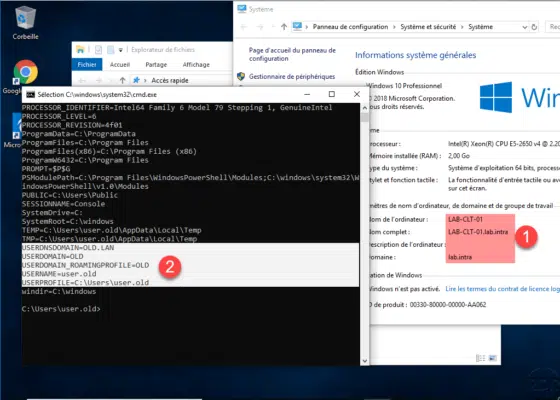Switch to the Affichage ribbon tab
560x400 pixels.
click(x=196, y=65)
